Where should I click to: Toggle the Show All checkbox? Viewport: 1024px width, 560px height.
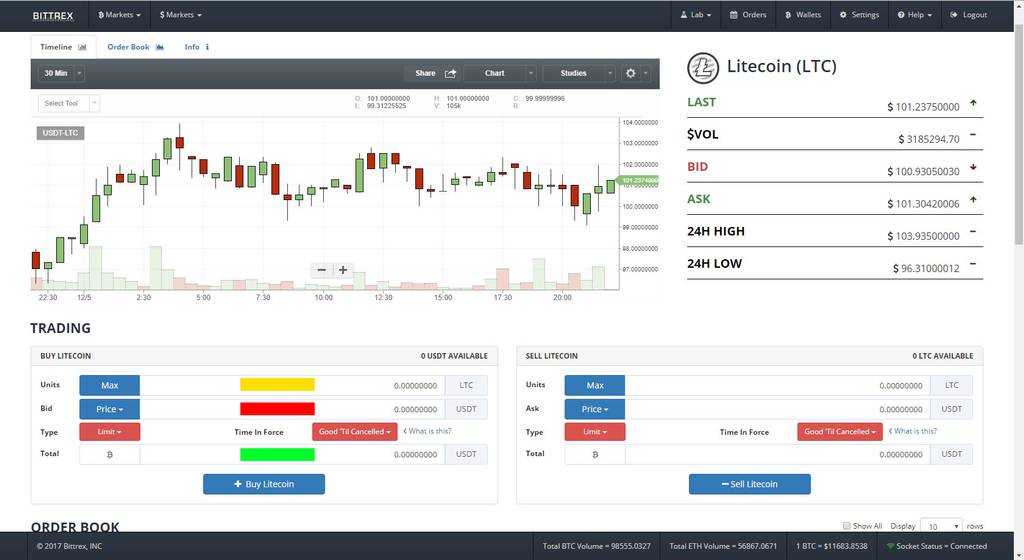coord(846,525)
